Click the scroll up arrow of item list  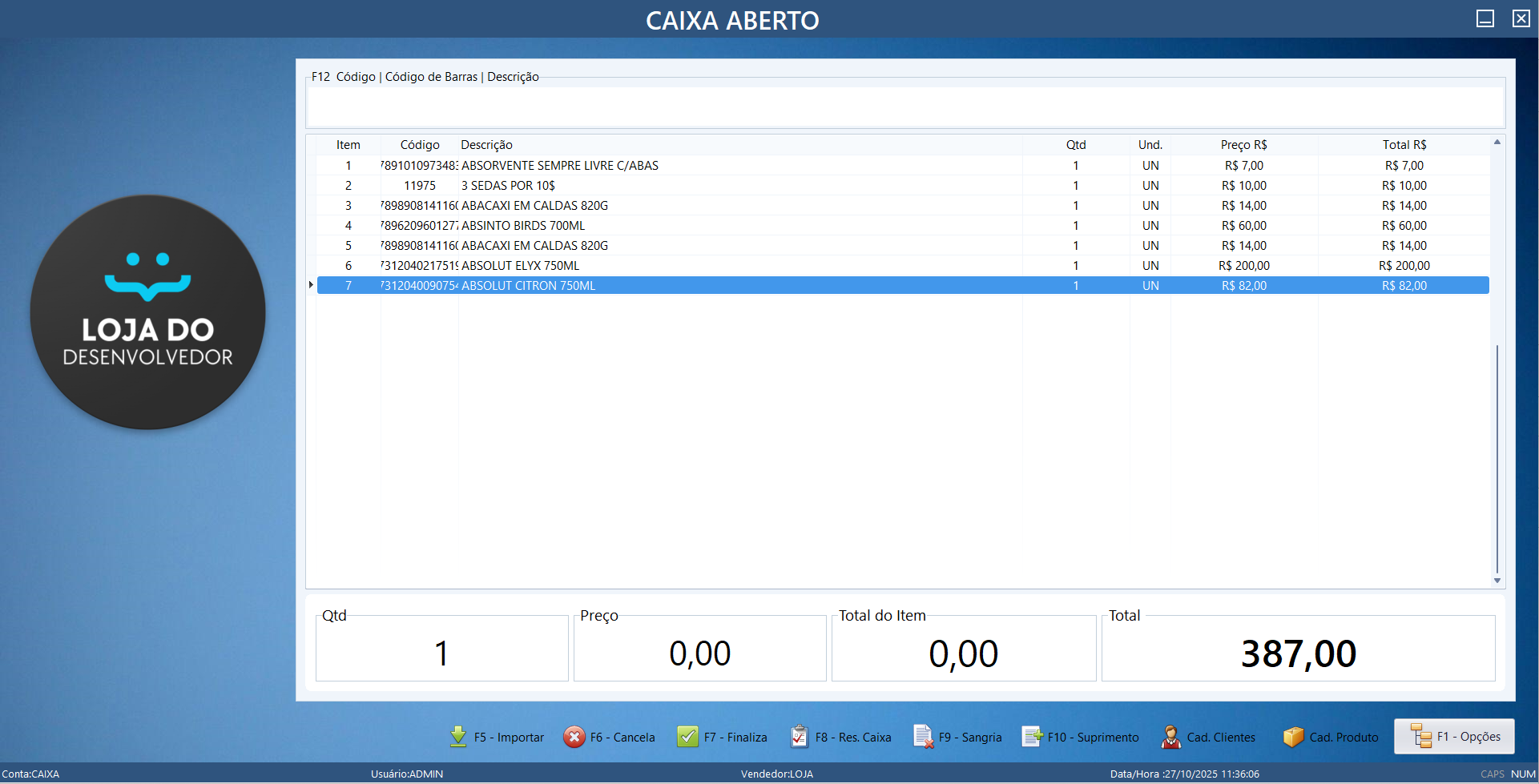[1497, 143]
